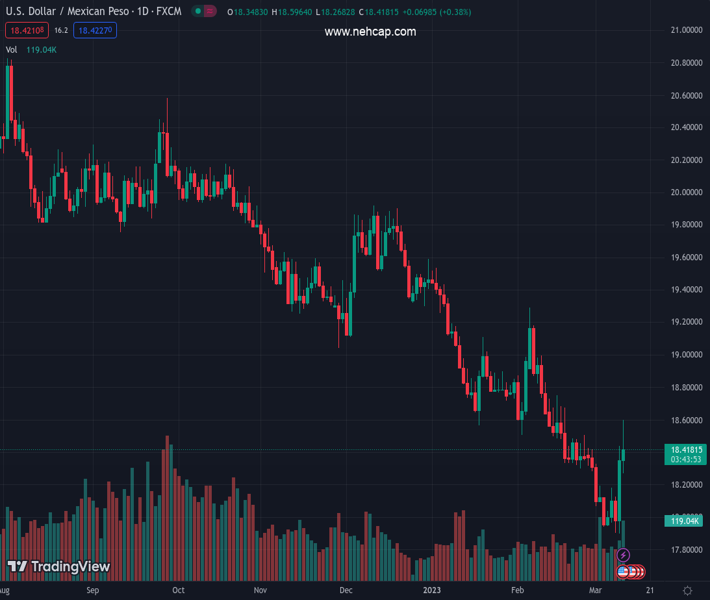Toggle the market status indicator pill
The image size is (710, 600).
[205, 12]
